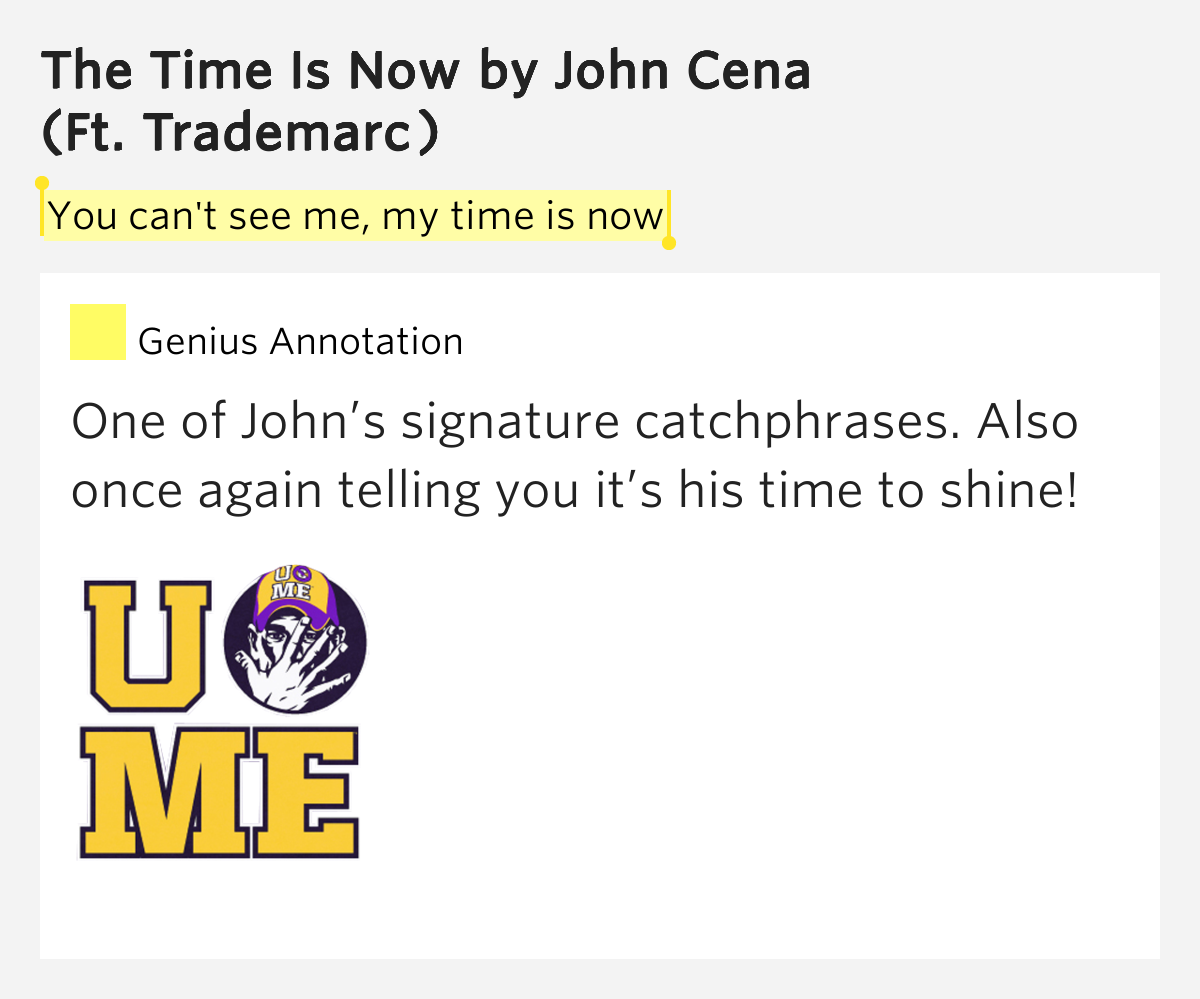Screen dimensions: 1200x999
Task: Click the word "Also" in the annotation
Action: click(x=1028, y=422)
